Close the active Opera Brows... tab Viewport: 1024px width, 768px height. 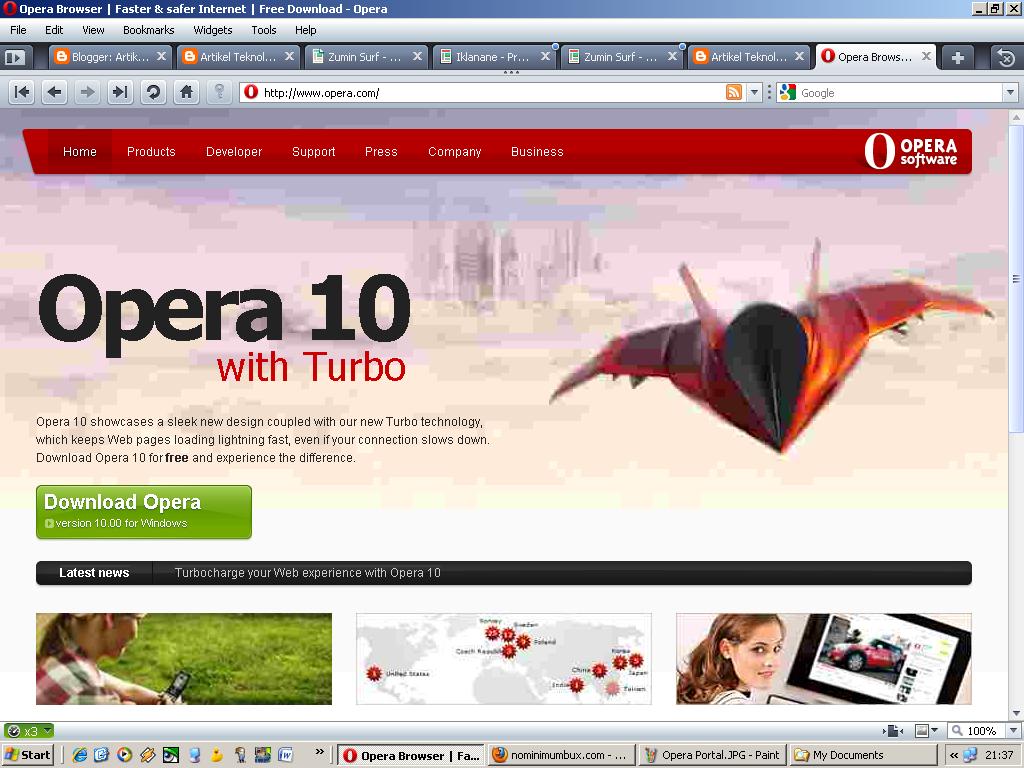click(x=926, y=57)
